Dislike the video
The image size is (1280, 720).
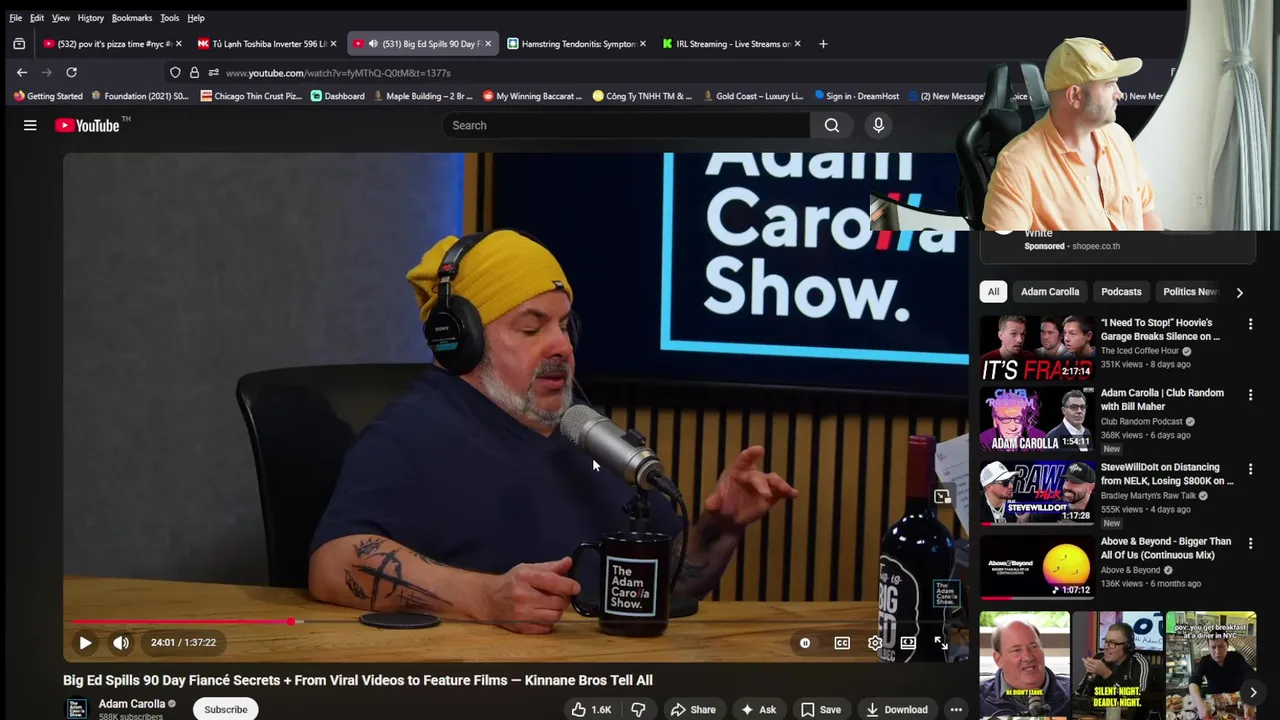tap(638, 710)
